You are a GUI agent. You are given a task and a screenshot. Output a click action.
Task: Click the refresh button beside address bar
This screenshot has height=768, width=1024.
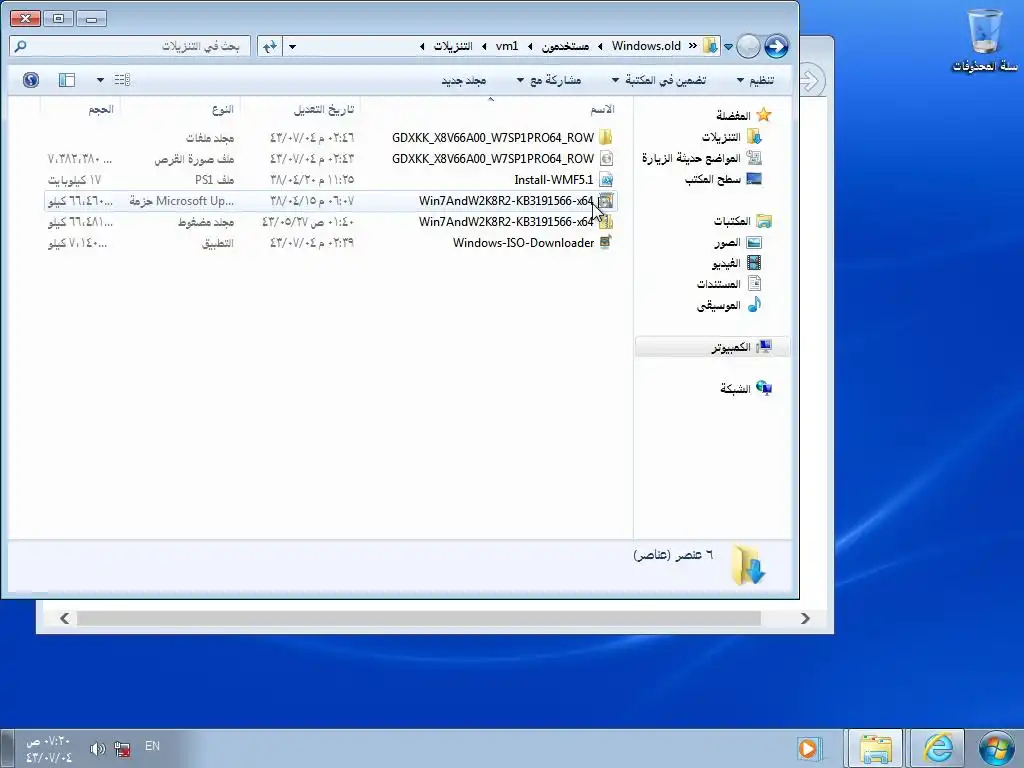coord(270,46)
